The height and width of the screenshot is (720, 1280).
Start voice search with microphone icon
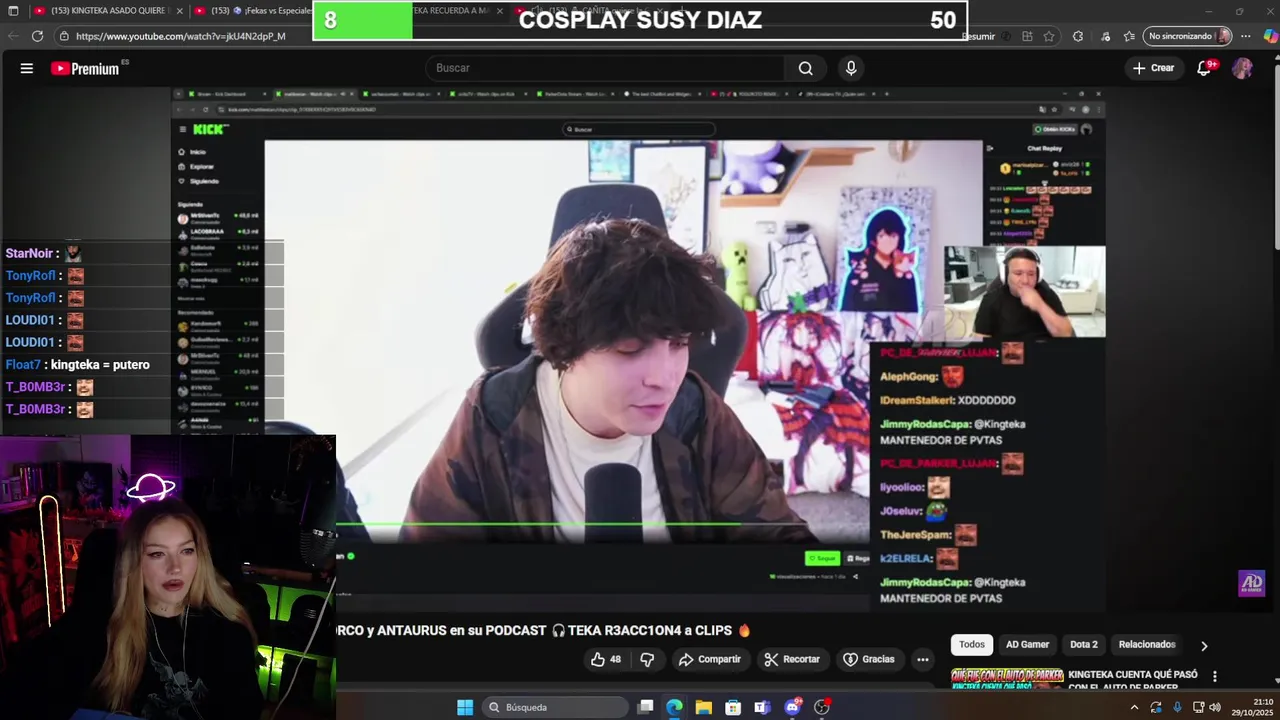click(x=851, y=68)
